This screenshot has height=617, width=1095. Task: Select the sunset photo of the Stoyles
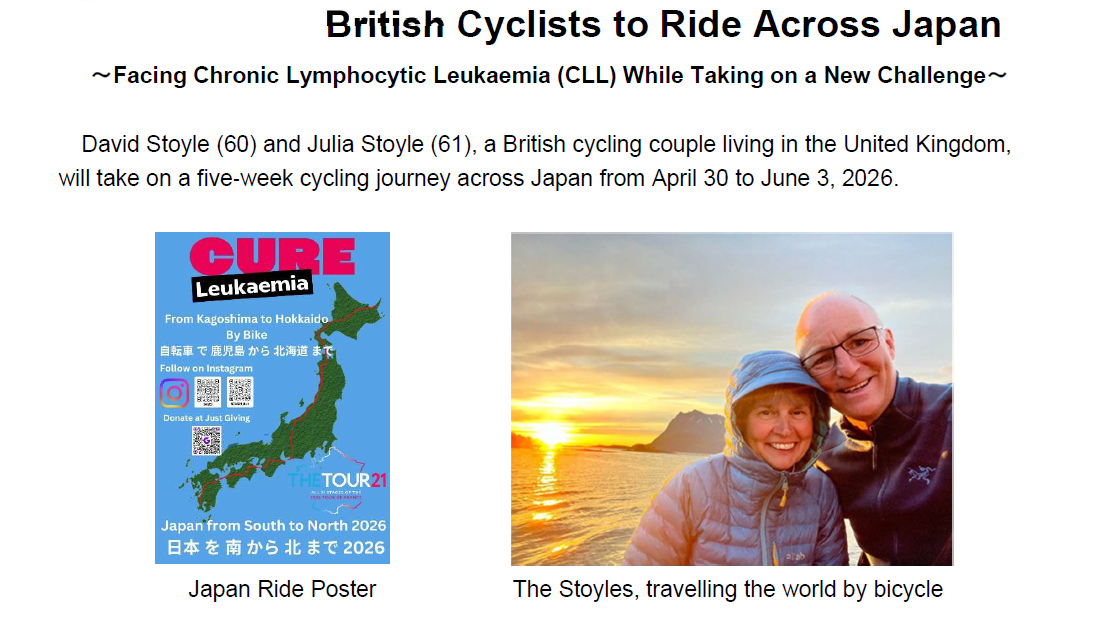pos(731,399)
